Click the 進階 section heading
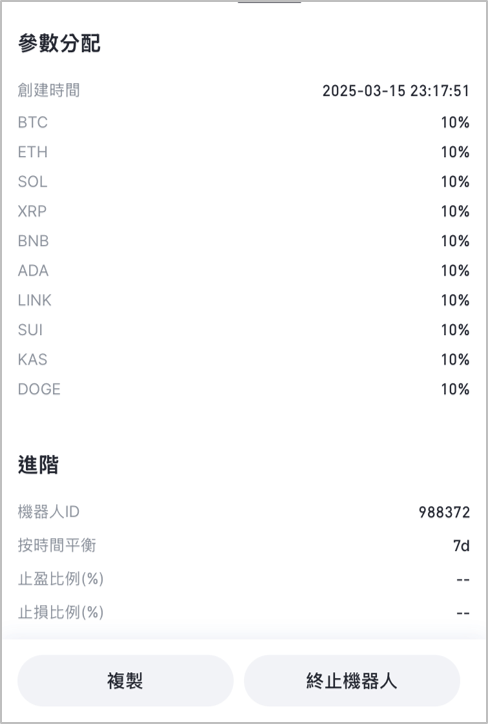Viewport: 488px width, 724px height. click(38, 465)
